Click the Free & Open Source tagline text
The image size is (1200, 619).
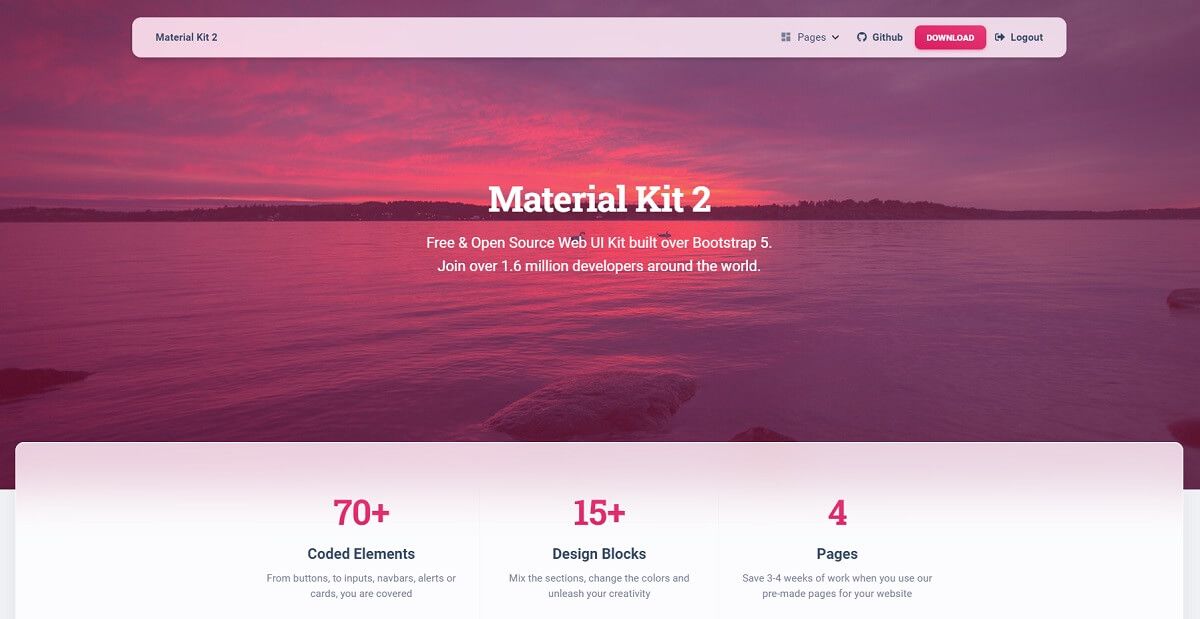point(599,243)
